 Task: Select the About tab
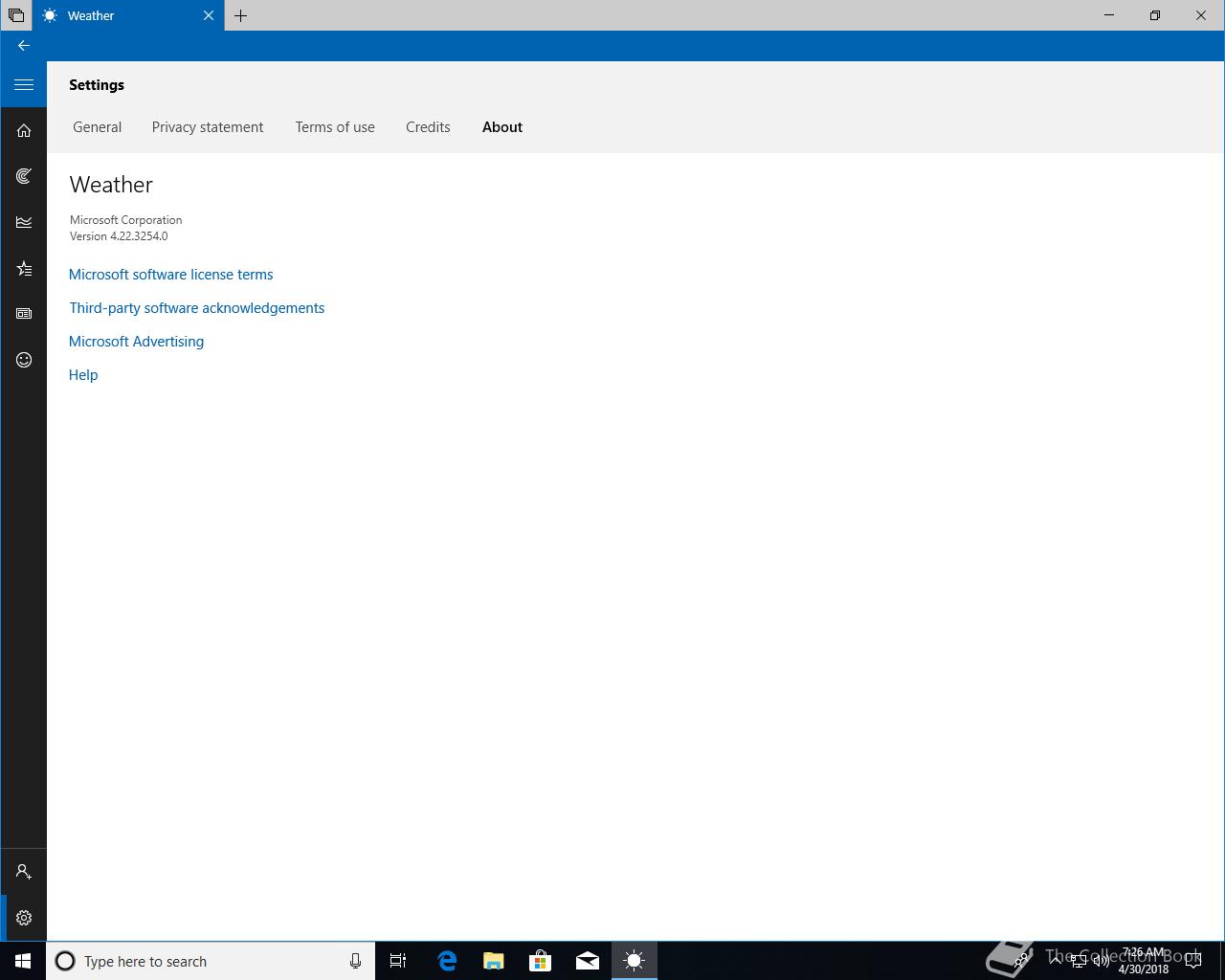pyautogui.click(x=502, y=127)
